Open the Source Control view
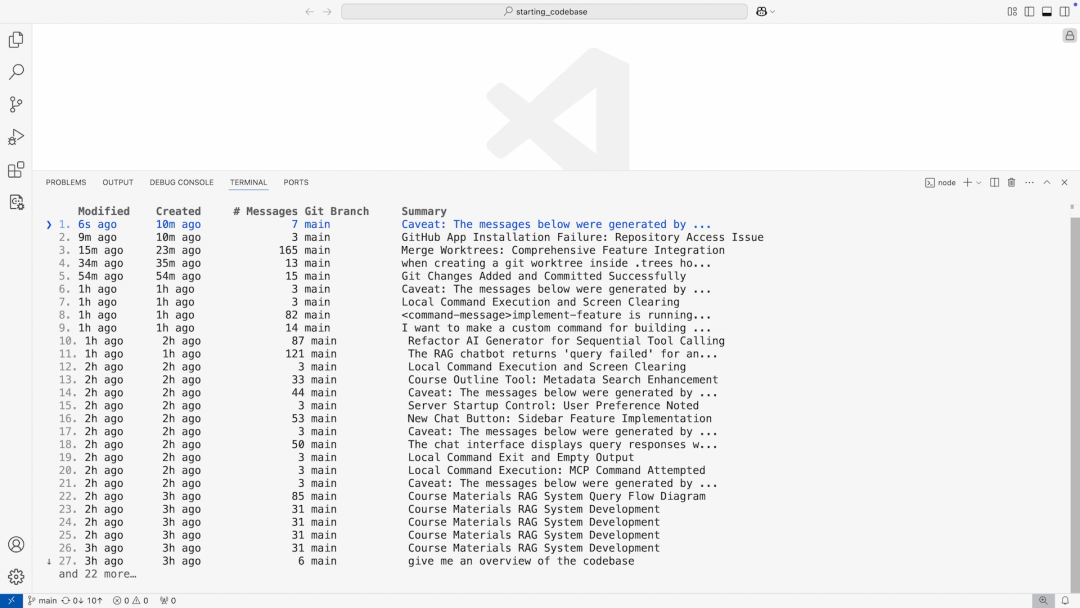This screenshot has width=1080, height=608. pos(16,105)
